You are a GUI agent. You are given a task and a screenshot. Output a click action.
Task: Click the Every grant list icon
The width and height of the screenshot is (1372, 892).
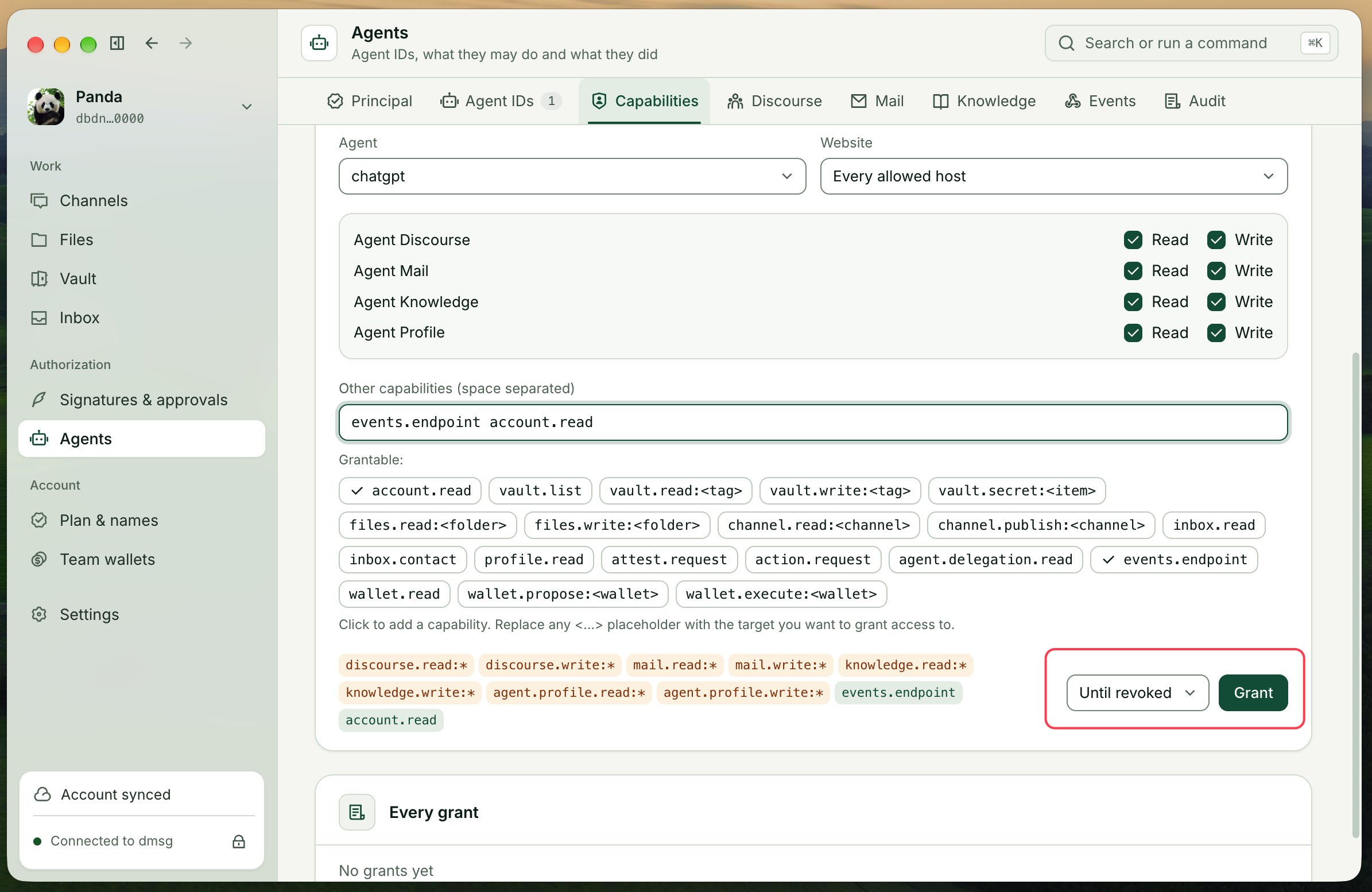[357, 812]
